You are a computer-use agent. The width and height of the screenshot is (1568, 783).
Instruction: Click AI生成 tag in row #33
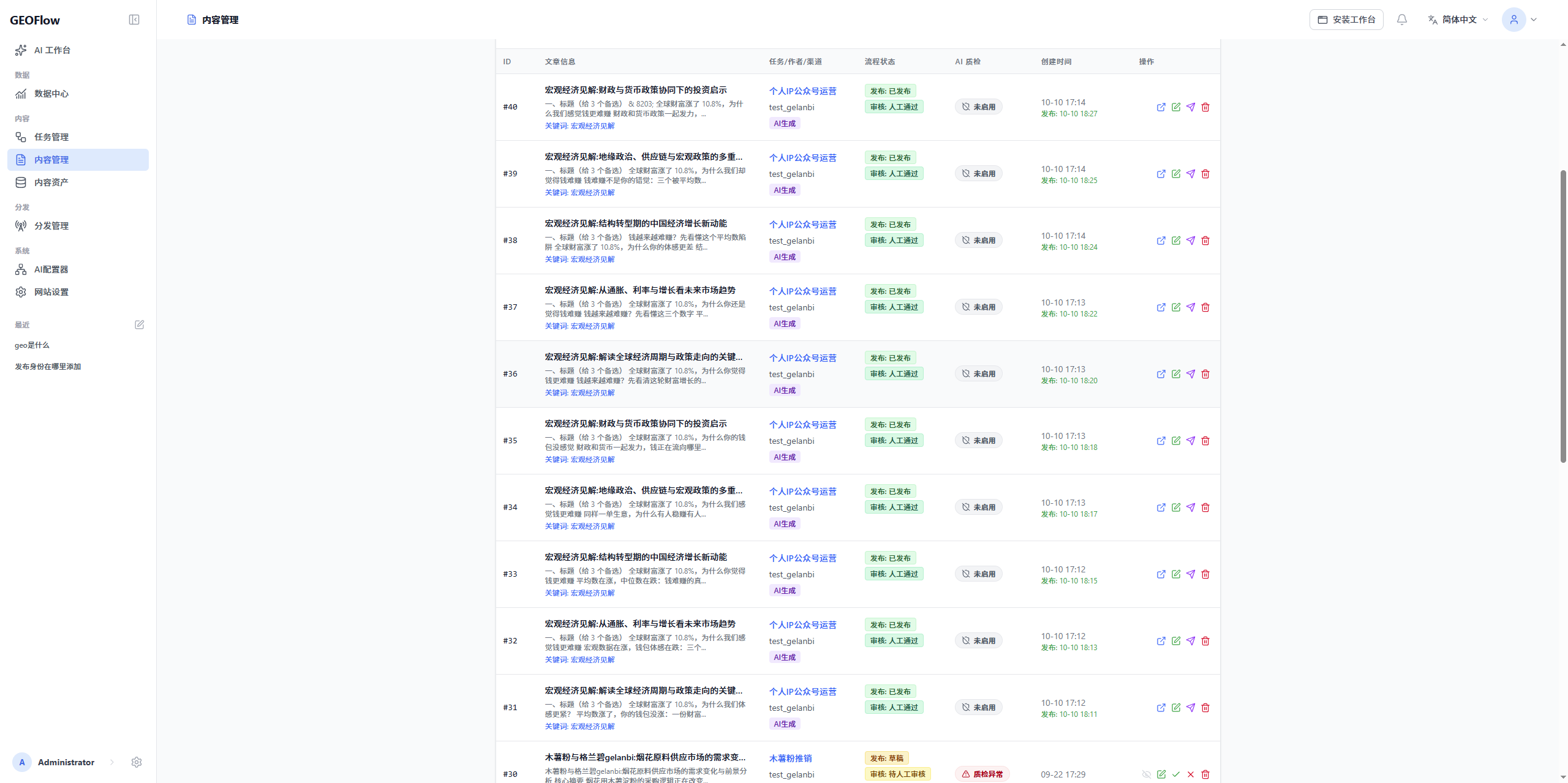[784, 591]
